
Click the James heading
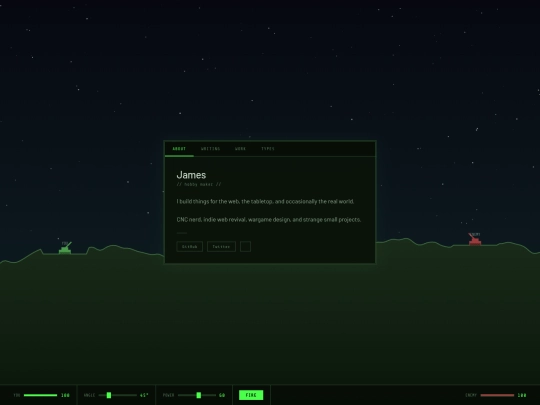(x=191, y=175)
